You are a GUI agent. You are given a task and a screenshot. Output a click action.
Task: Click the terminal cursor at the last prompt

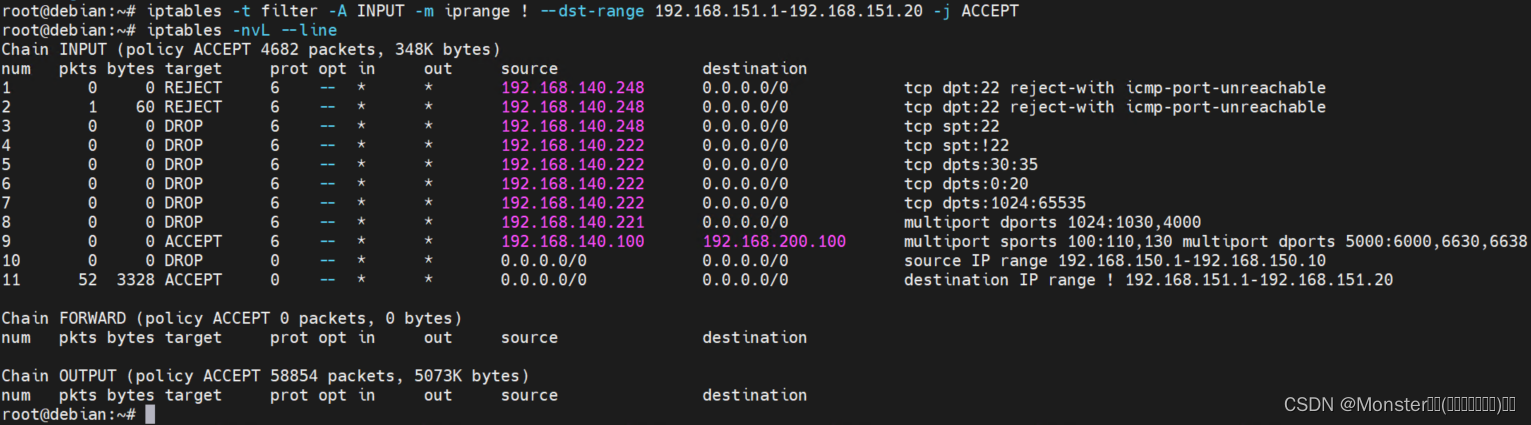[150, 414]
